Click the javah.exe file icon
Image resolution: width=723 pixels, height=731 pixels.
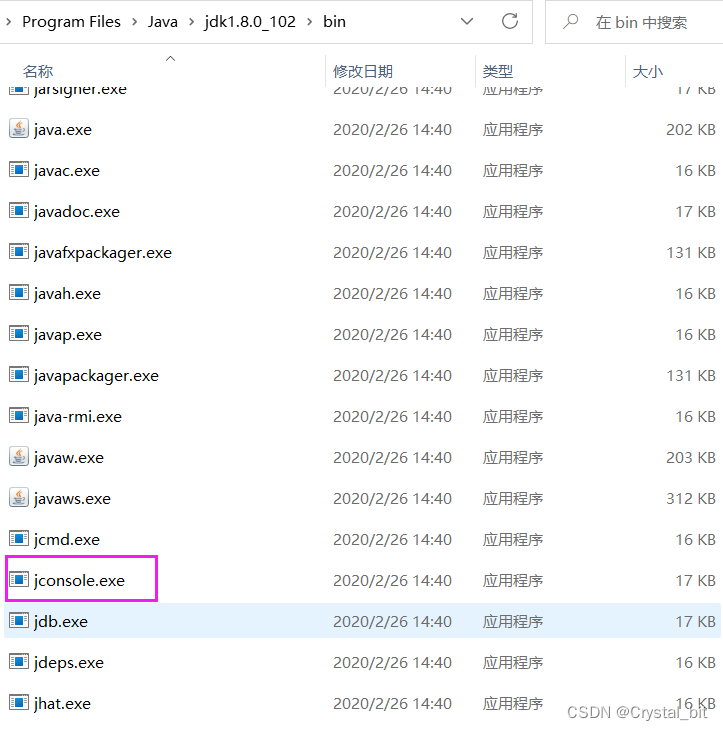[19, 293]
